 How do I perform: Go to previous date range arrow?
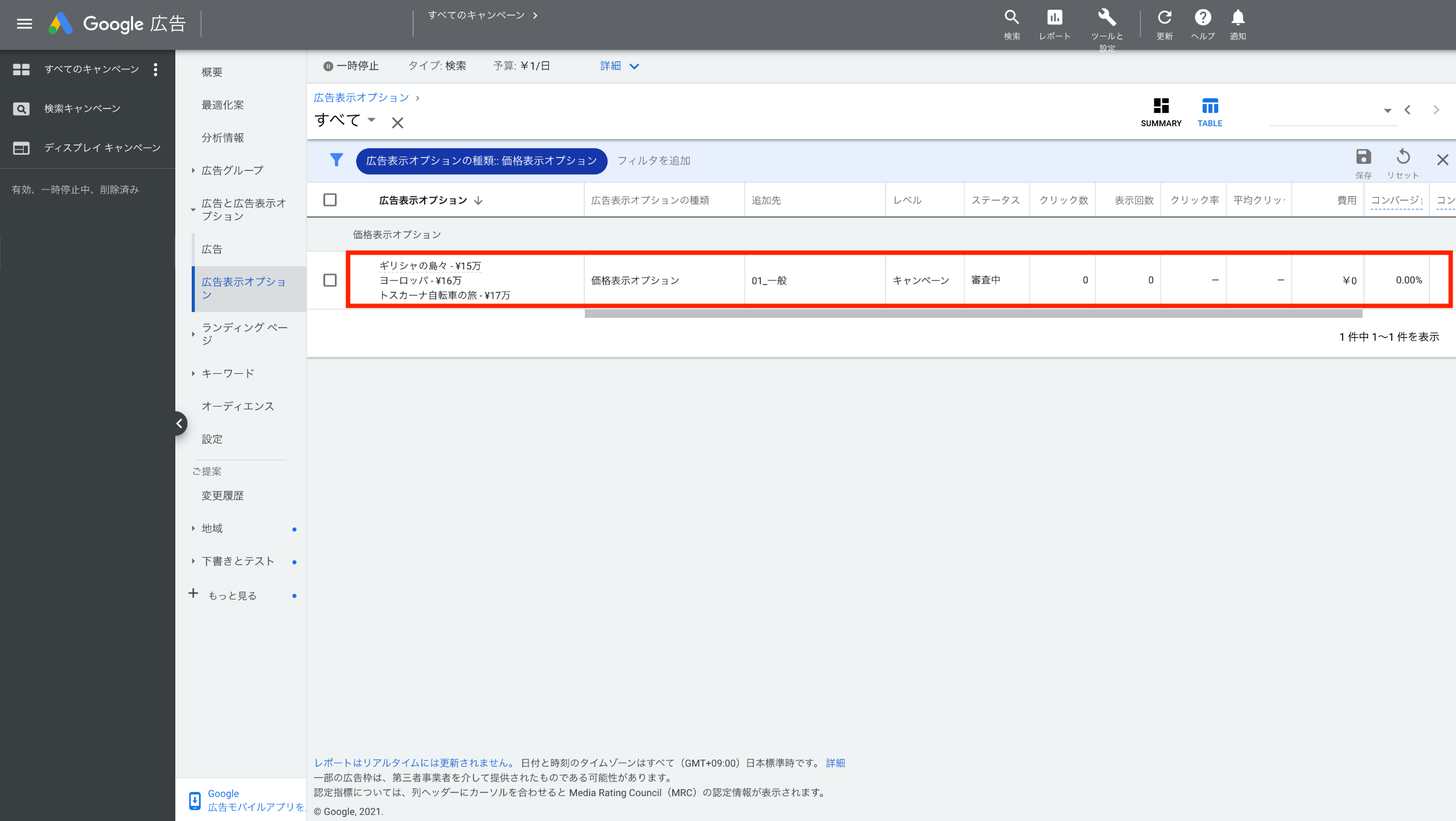(1407, 110)
